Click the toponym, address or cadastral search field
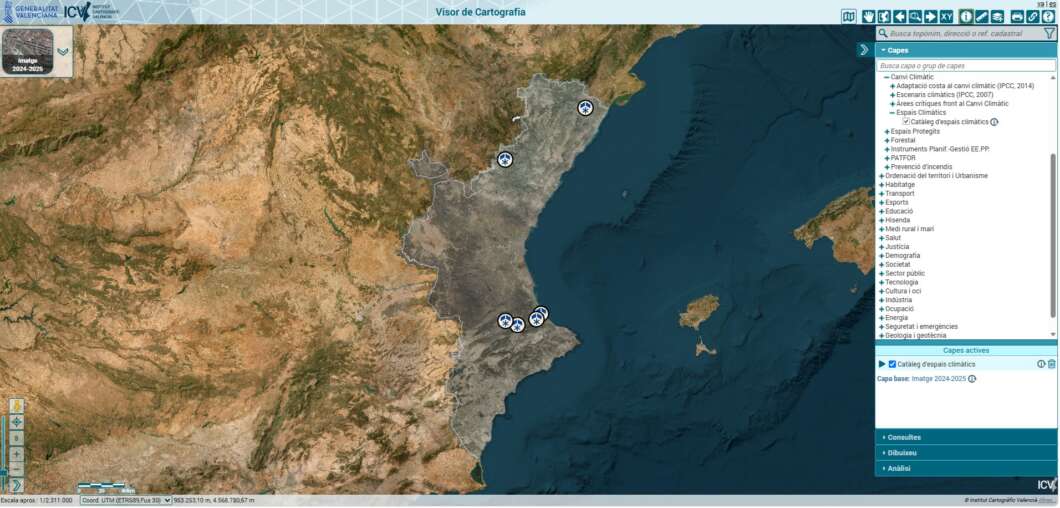The image size is (1060, 508). click(965, 33)
